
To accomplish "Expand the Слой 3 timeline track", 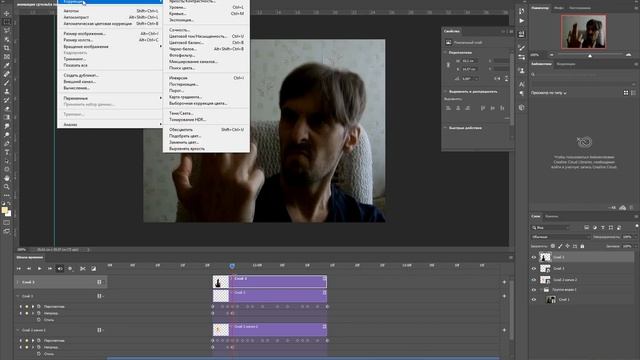I will 18,282.
